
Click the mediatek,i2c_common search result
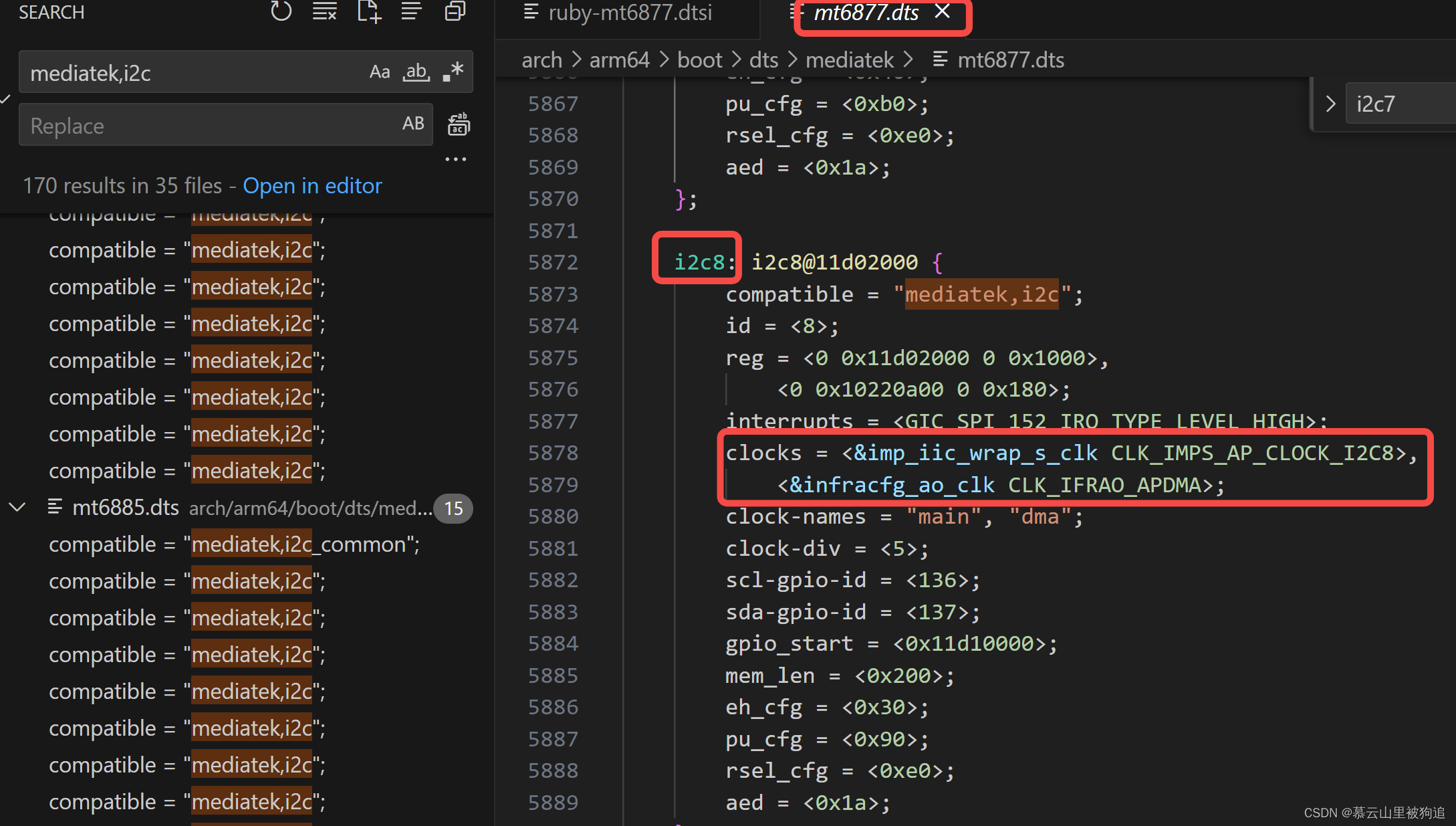[x=234, y=544]
